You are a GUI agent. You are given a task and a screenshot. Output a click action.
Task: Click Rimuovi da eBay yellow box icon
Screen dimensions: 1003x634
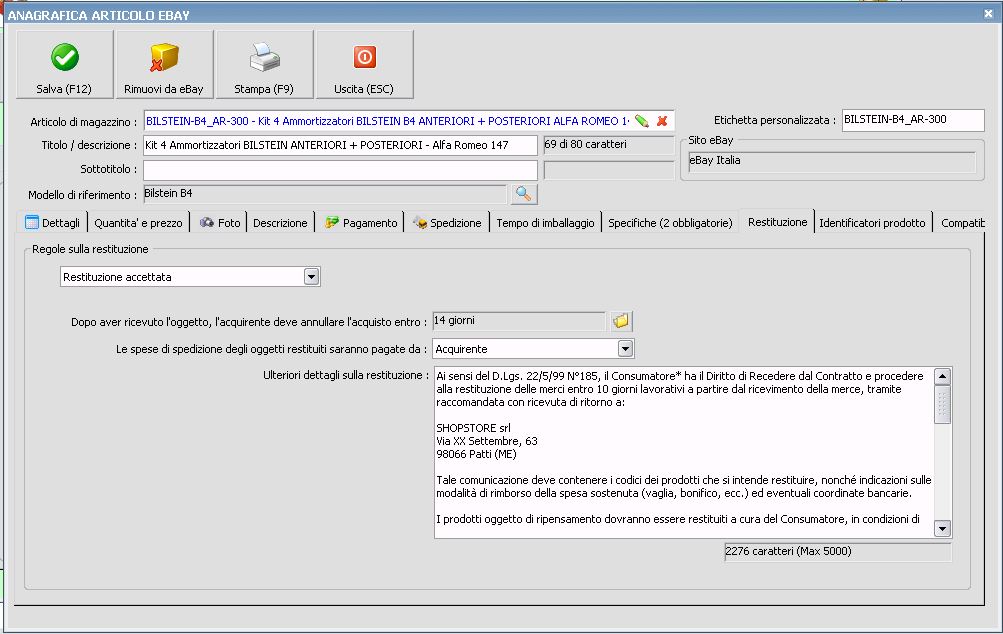tap(164, 58)
